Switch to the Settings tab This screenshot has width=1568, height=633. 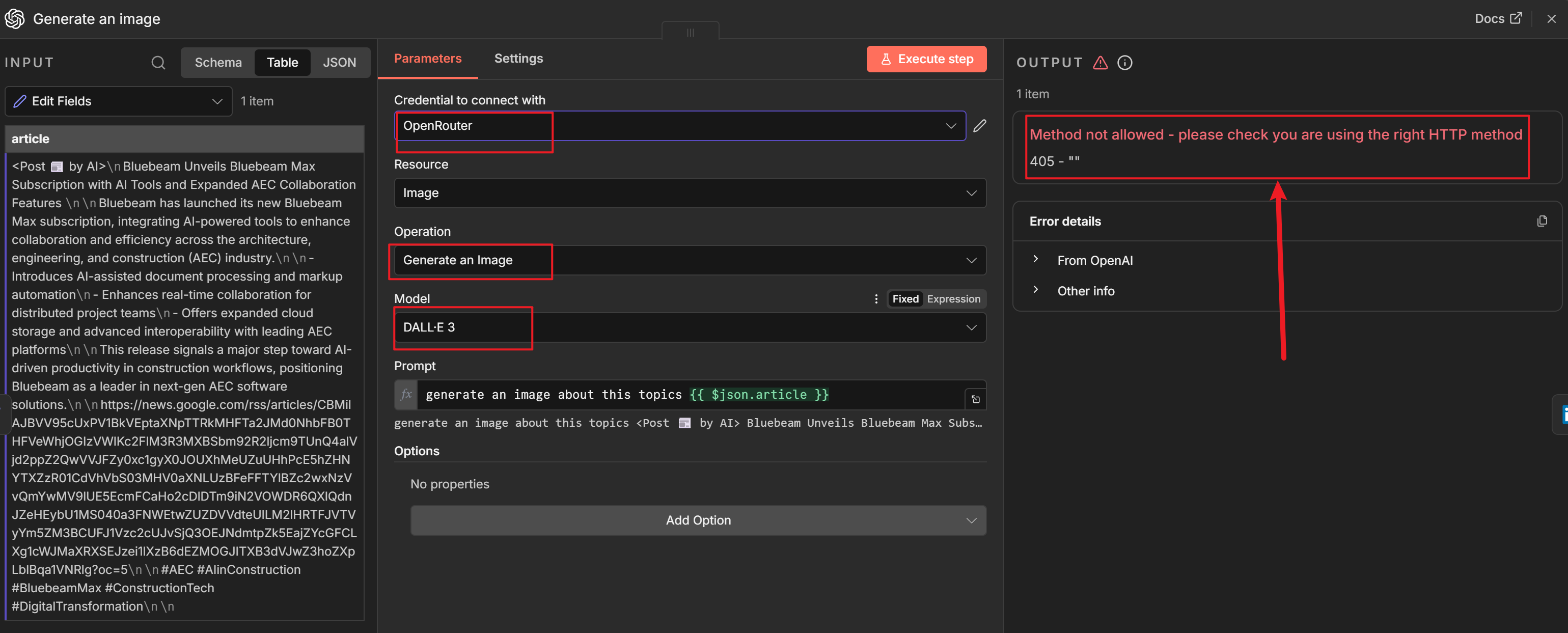click(x=518, y=59)
